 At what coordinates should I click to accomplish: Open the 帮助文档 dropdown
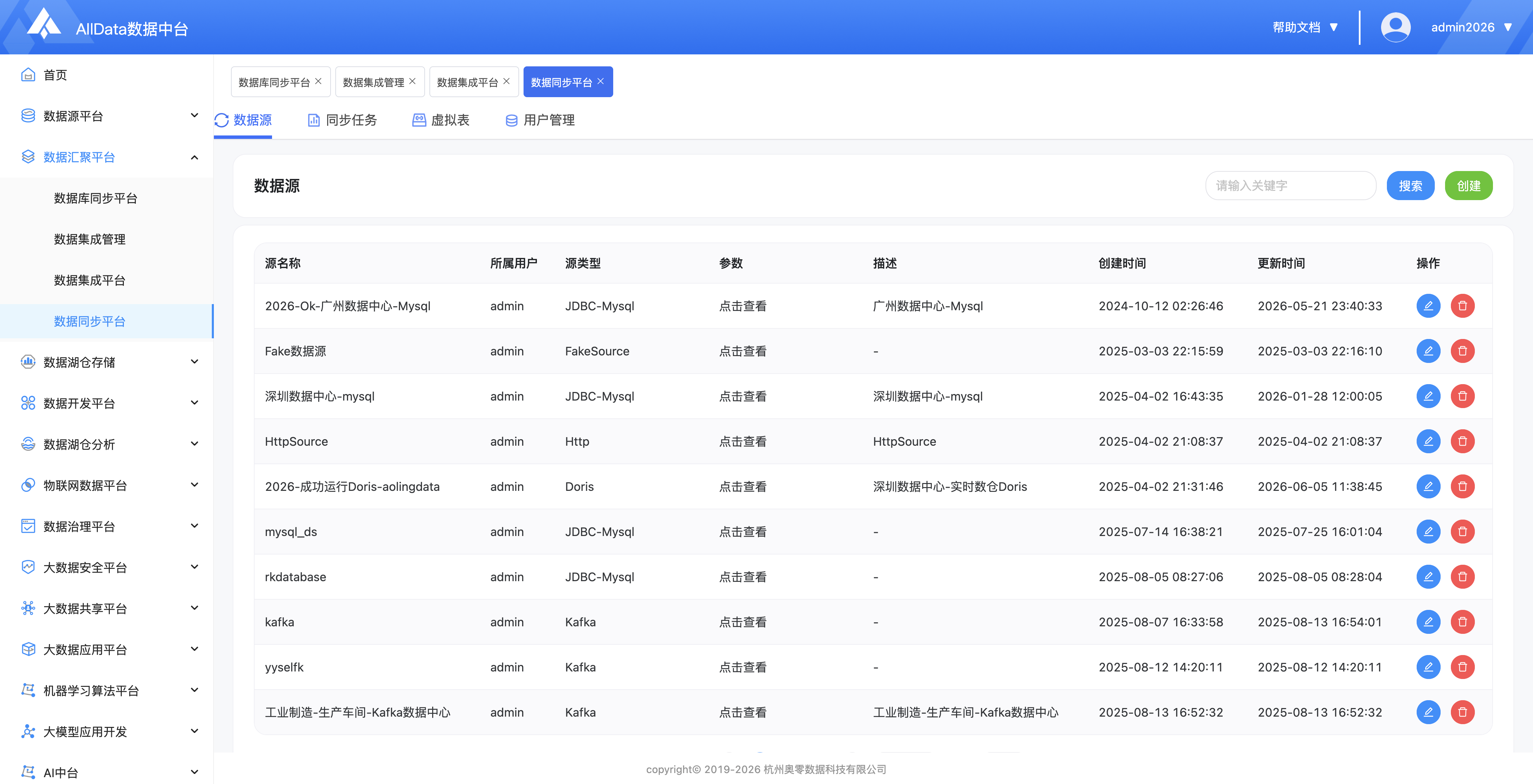click(x=1305, y=27)
